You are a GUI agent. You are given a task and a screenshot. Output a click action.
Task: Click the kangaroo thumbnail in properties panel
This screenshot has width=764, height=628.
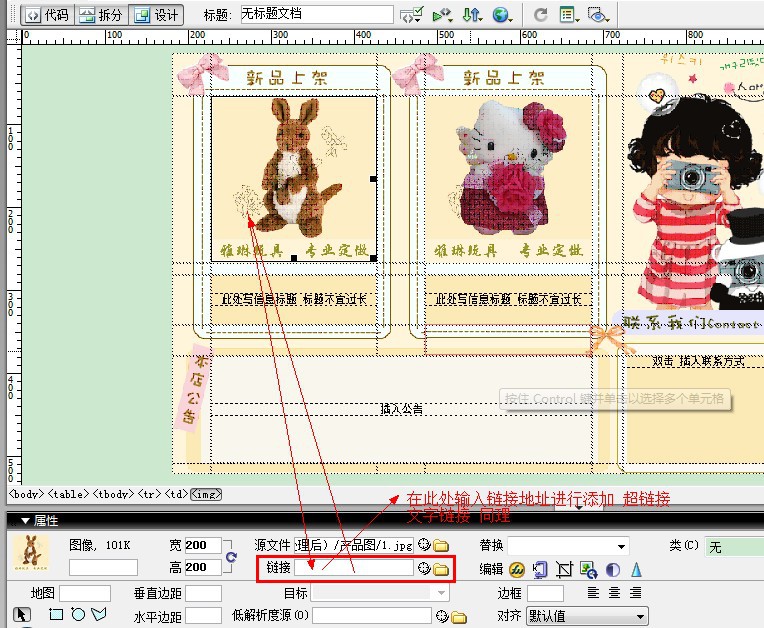point(31,553)
